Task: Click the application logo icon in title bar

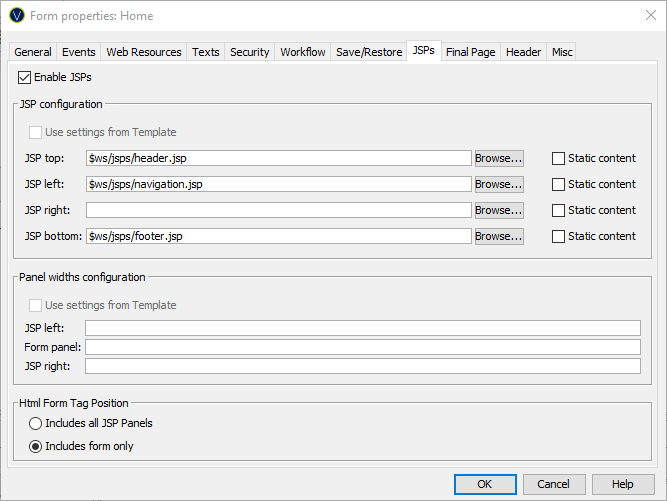Action: tap(16, 16)
